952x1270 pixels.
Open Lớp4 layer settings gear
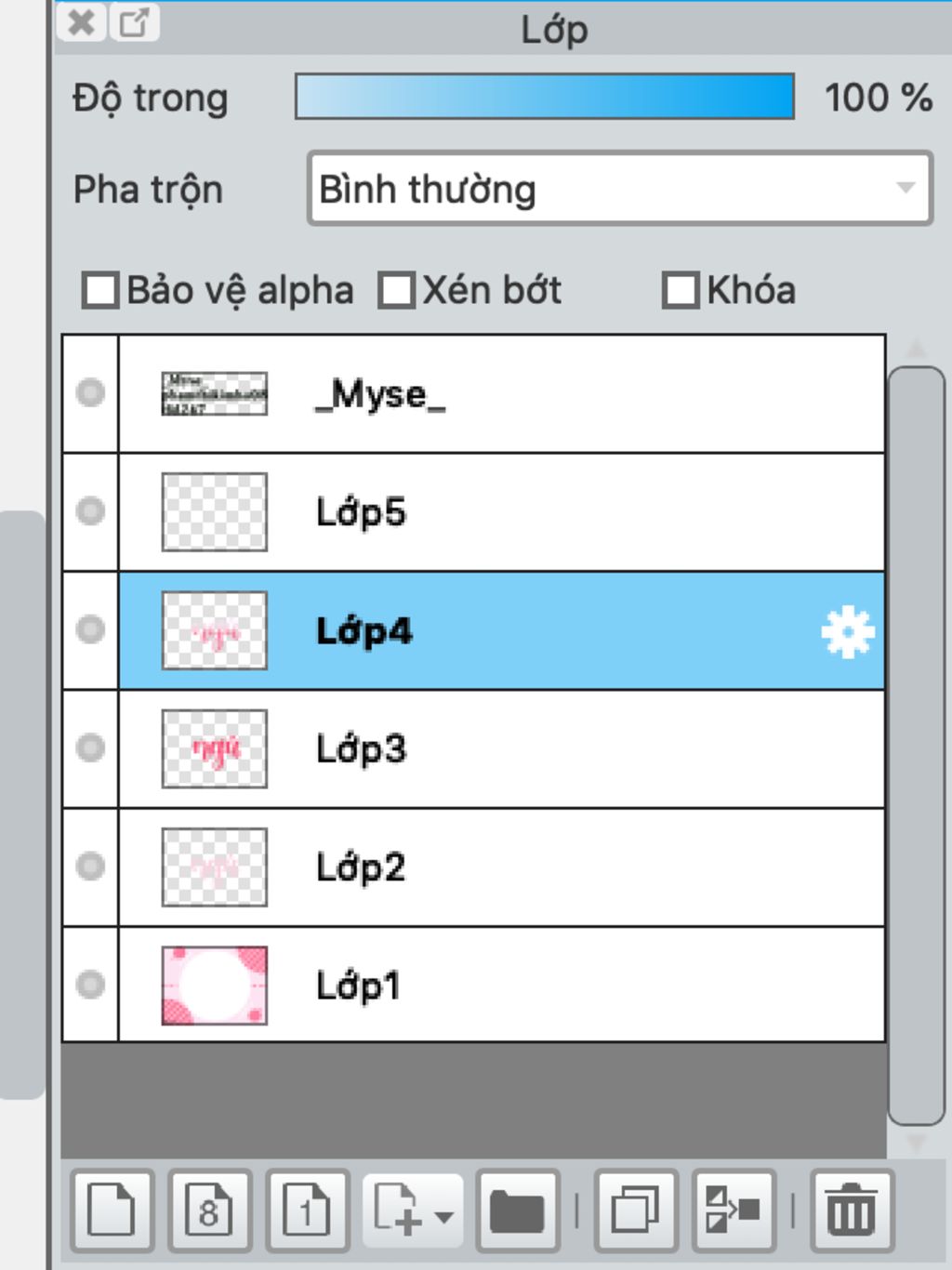click(848, 632)
